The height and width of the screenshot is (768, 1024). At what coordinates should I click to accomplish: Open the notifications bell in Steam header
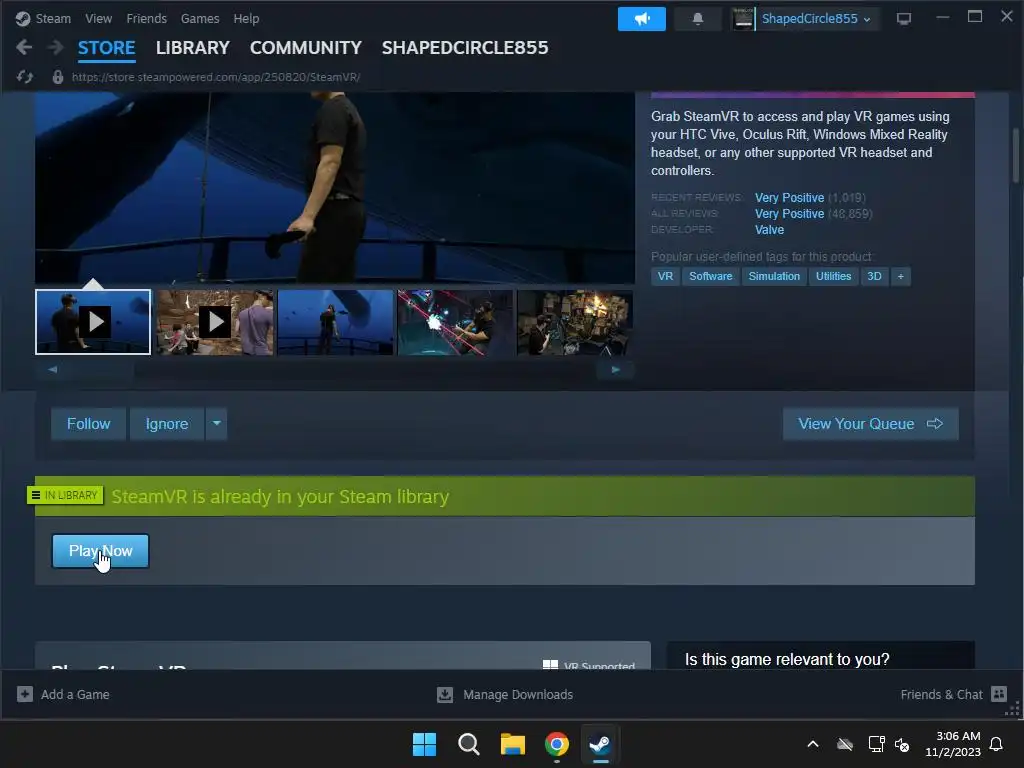coord(697,19)
